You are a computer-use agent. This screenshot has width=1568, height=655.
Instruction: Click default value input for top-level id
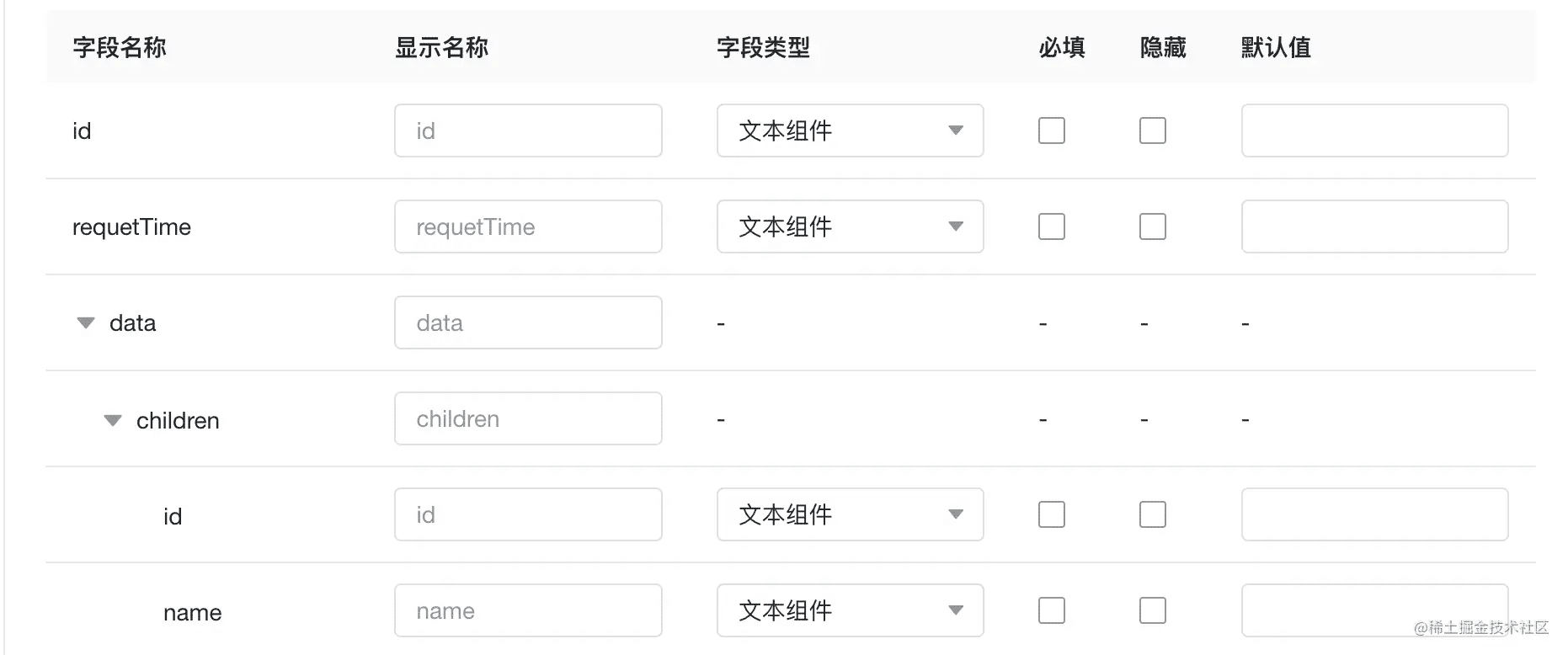click(1374, 130)
